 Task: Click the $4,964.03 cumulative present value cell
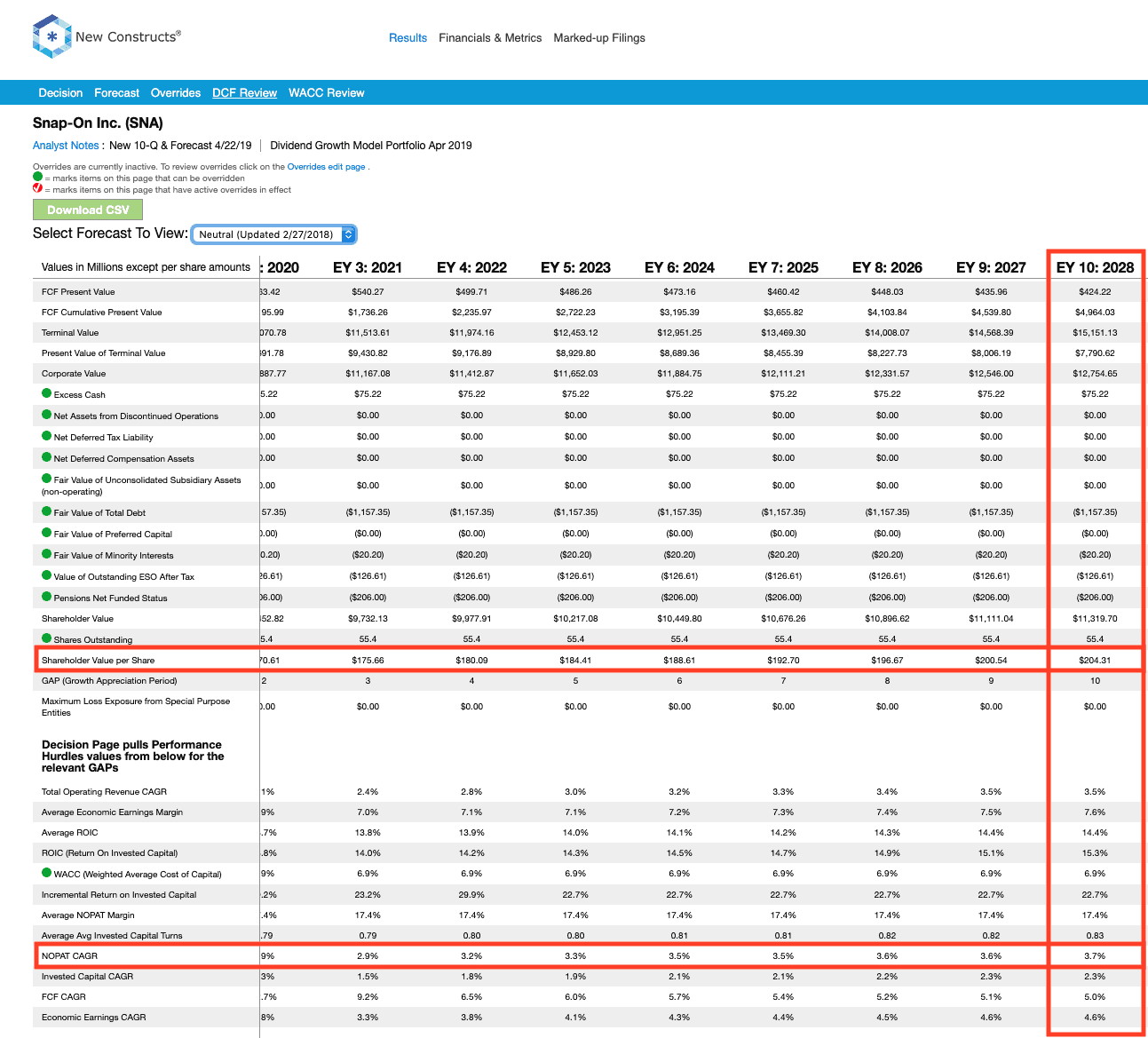tap(1095, 313)
